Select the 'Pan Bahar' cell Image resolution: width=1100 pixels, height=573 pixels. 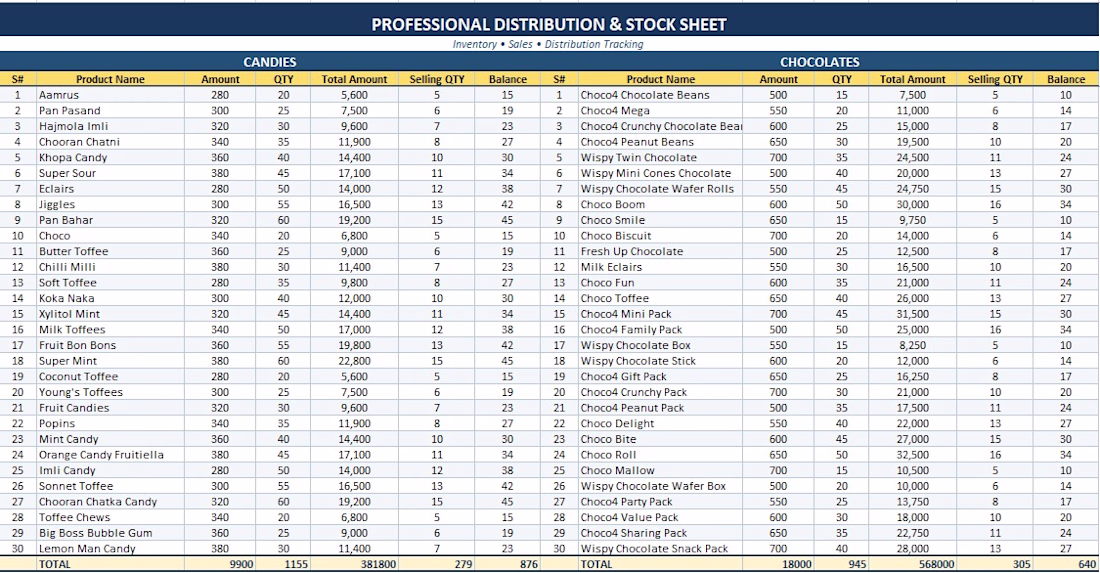(110, 220)
